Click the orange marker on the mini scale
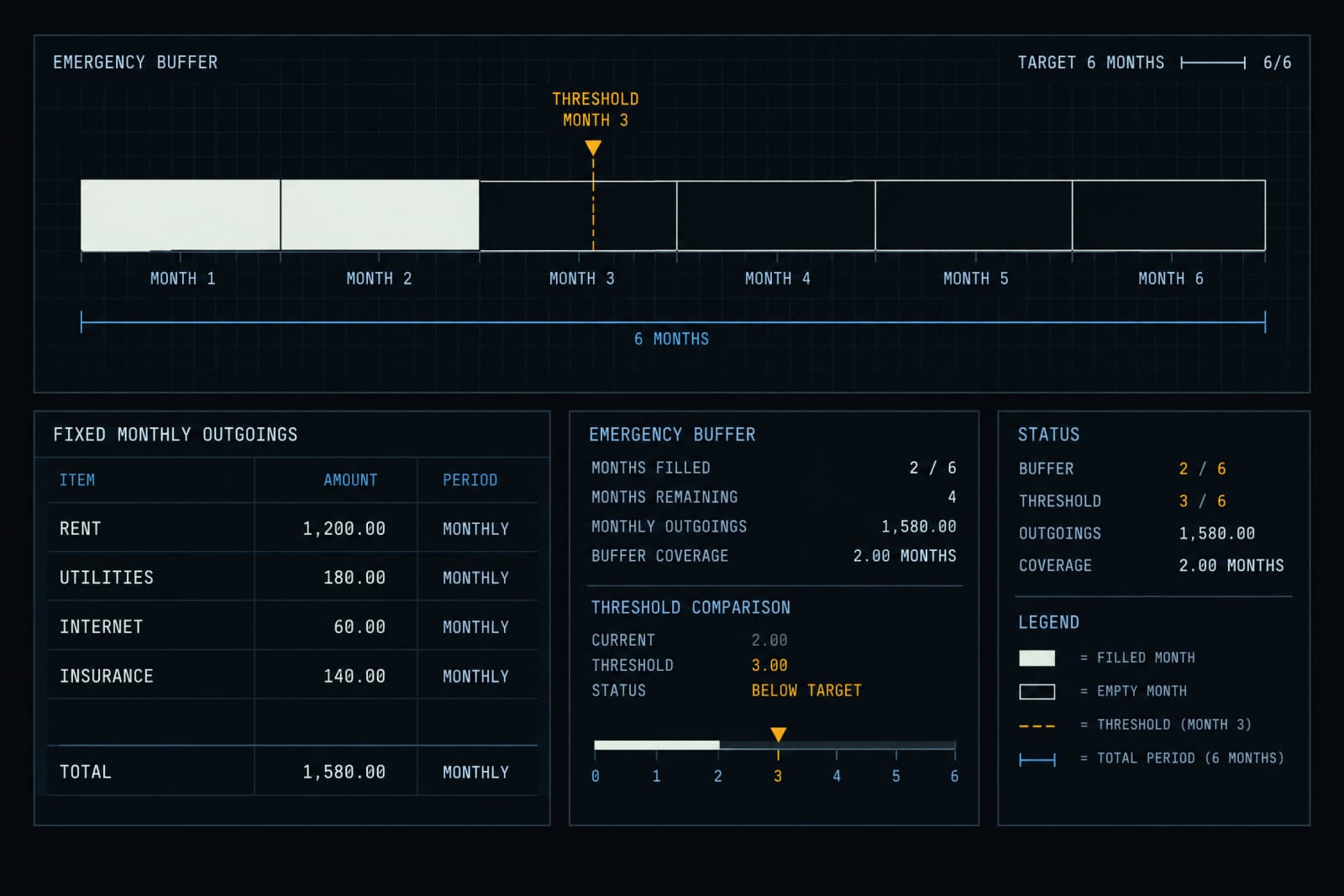This screenshot has height=896, width=1344. (x=779, y=735)
